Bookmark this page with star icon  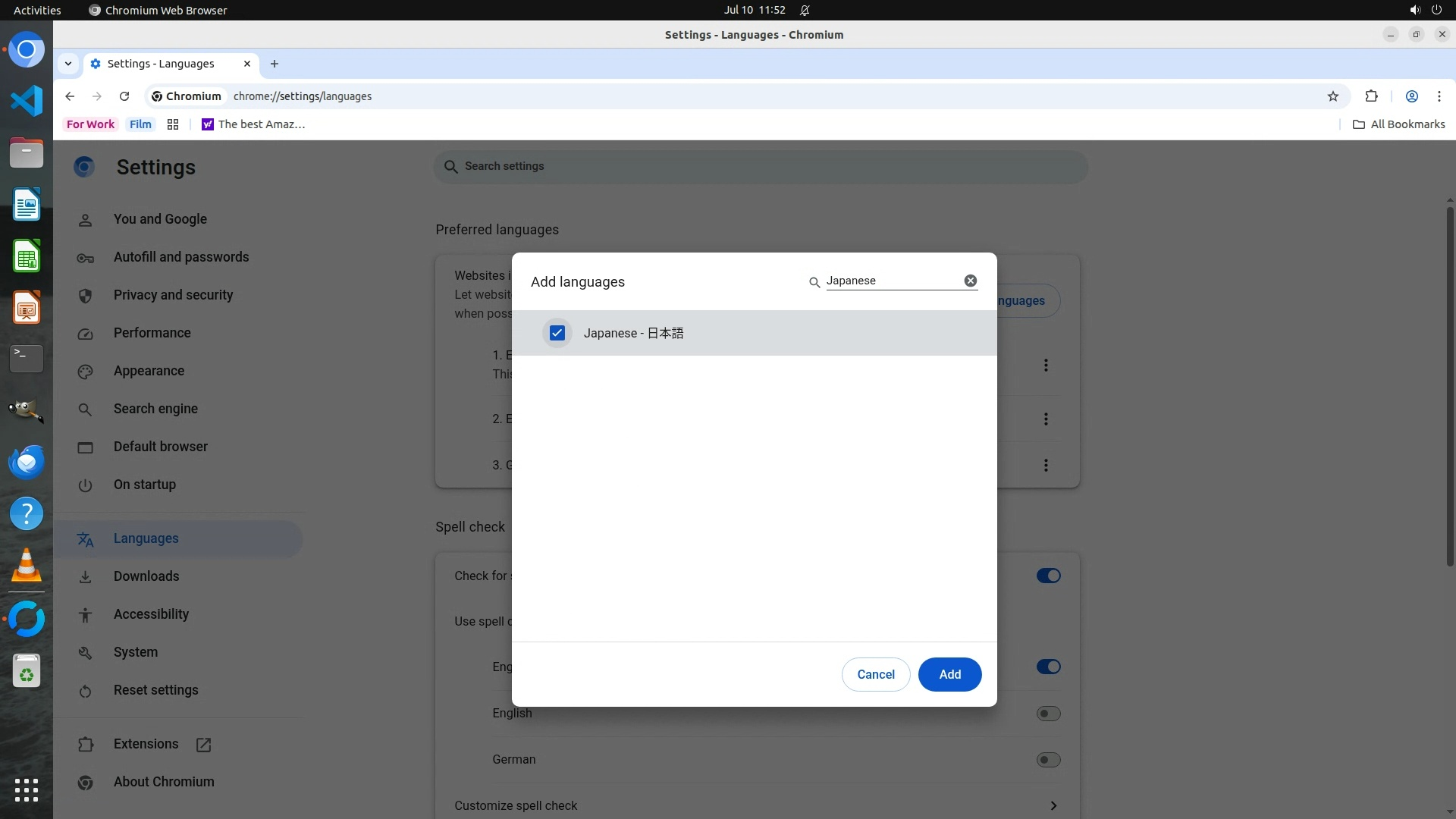1333,96
